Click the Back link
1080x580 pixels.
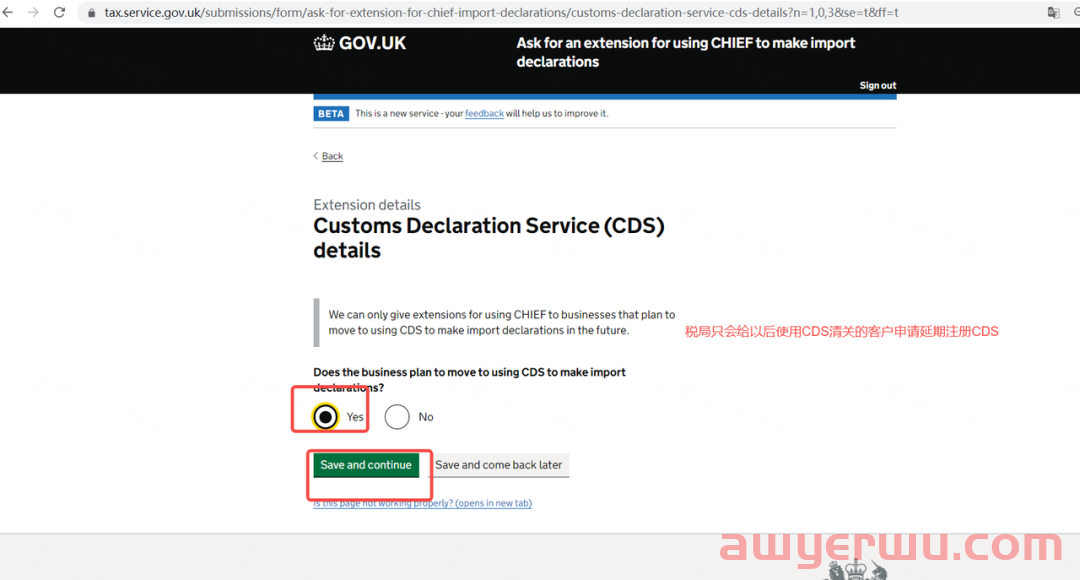coord(332,156)
